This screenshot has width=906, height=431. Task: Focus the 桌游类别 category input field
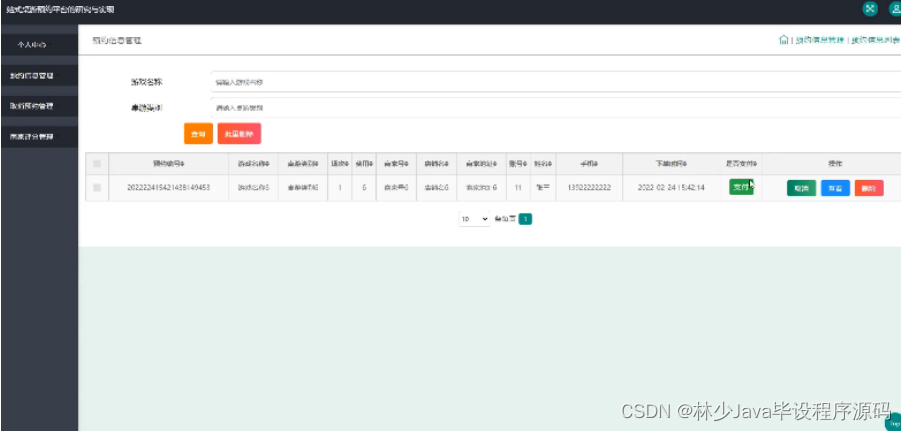point(556,107)
